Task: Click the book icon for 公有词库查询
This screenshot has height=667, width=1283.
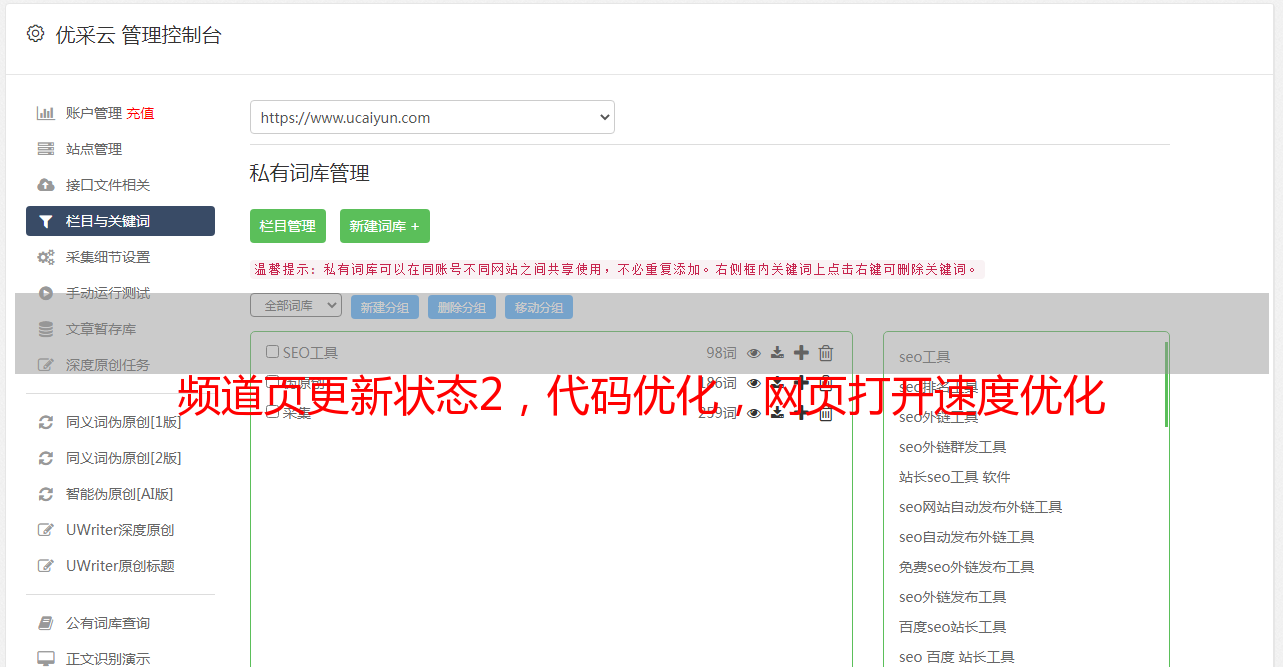Action: (x=46, y=623)
